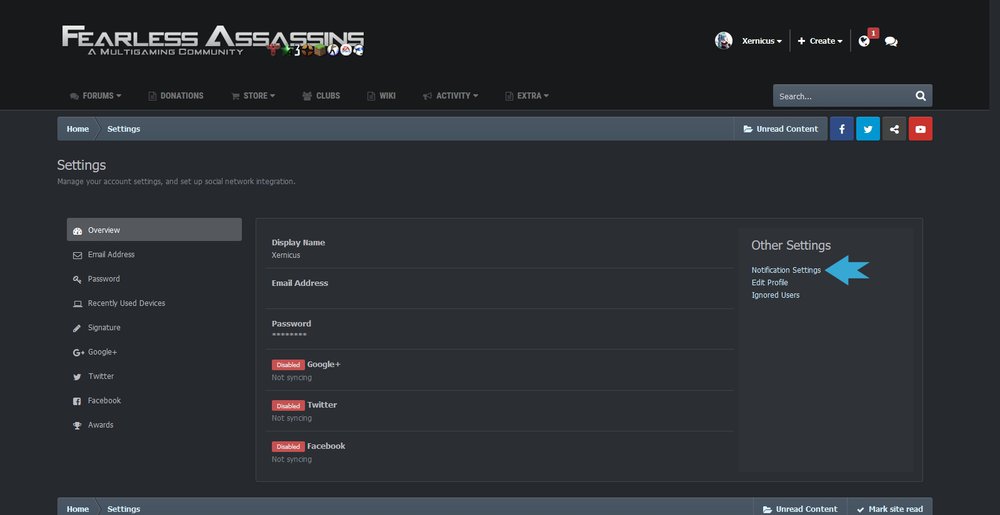The image size is (1000, 515).
Task: Open the messages chat bubbles icon
Action: tap(891, 42)
